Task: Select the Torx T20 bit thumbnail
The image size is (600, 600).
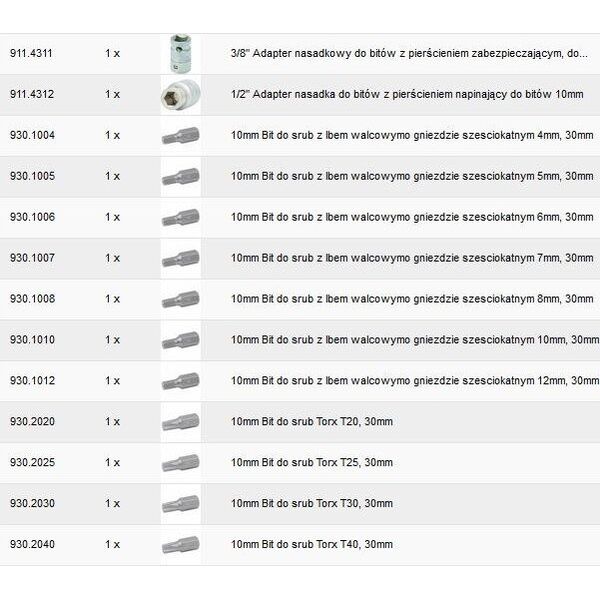Action: point(181,422)
